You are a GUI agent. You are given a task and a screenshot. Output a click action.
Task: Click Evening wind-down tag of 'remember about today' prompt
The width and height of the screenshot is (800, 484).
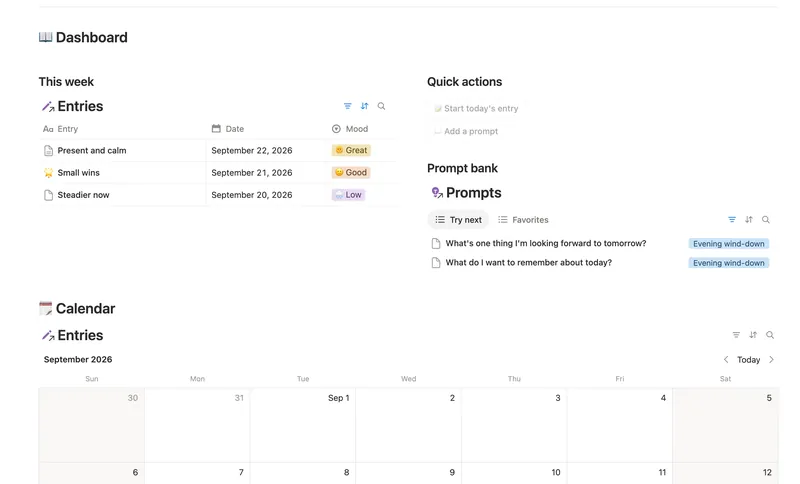pyautogui.click(x=729, y=263)
